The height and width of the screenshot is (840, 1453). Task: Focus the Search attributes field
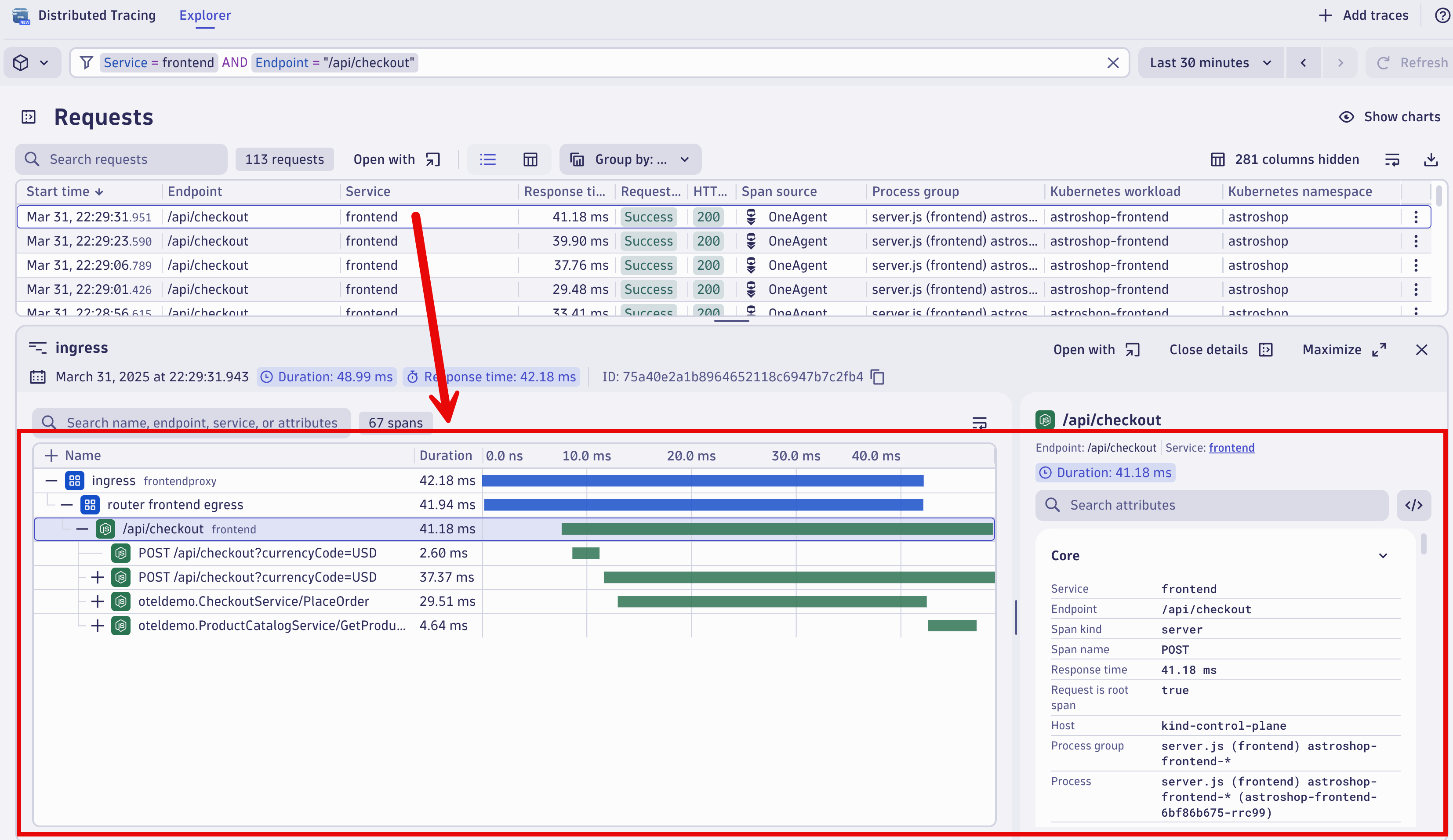(x=1211, y=505)
